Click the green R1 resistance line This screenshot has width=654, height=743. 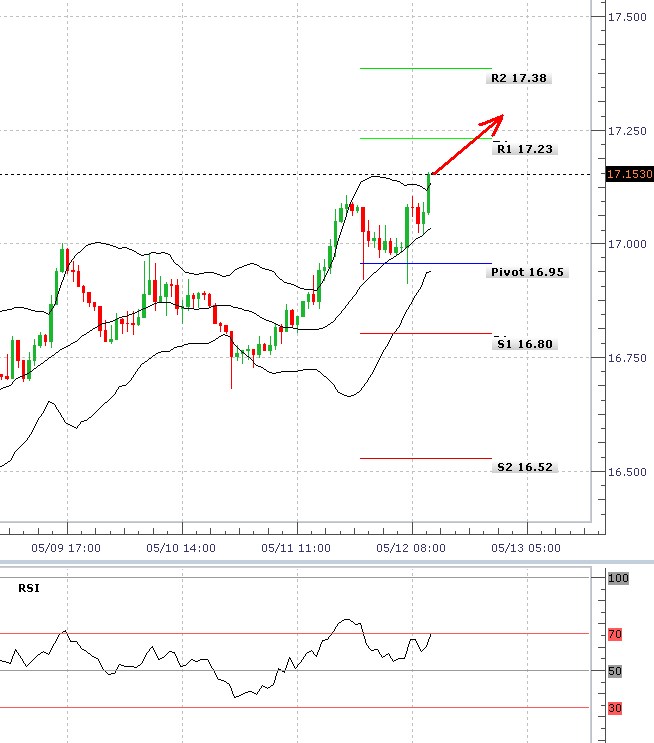426,139
